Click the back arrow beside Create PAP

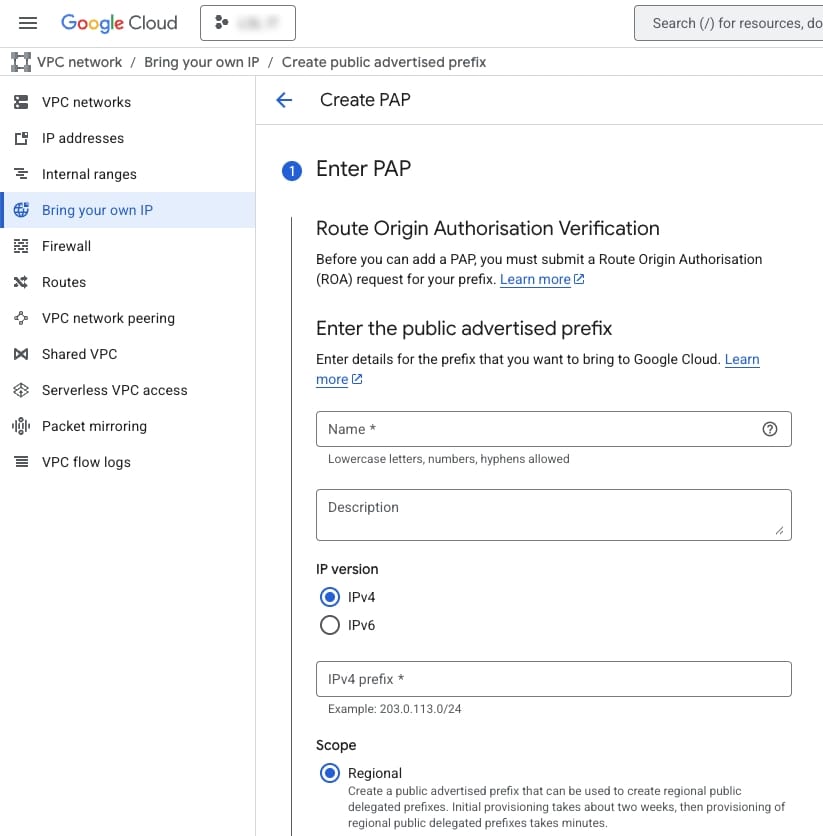284,100
